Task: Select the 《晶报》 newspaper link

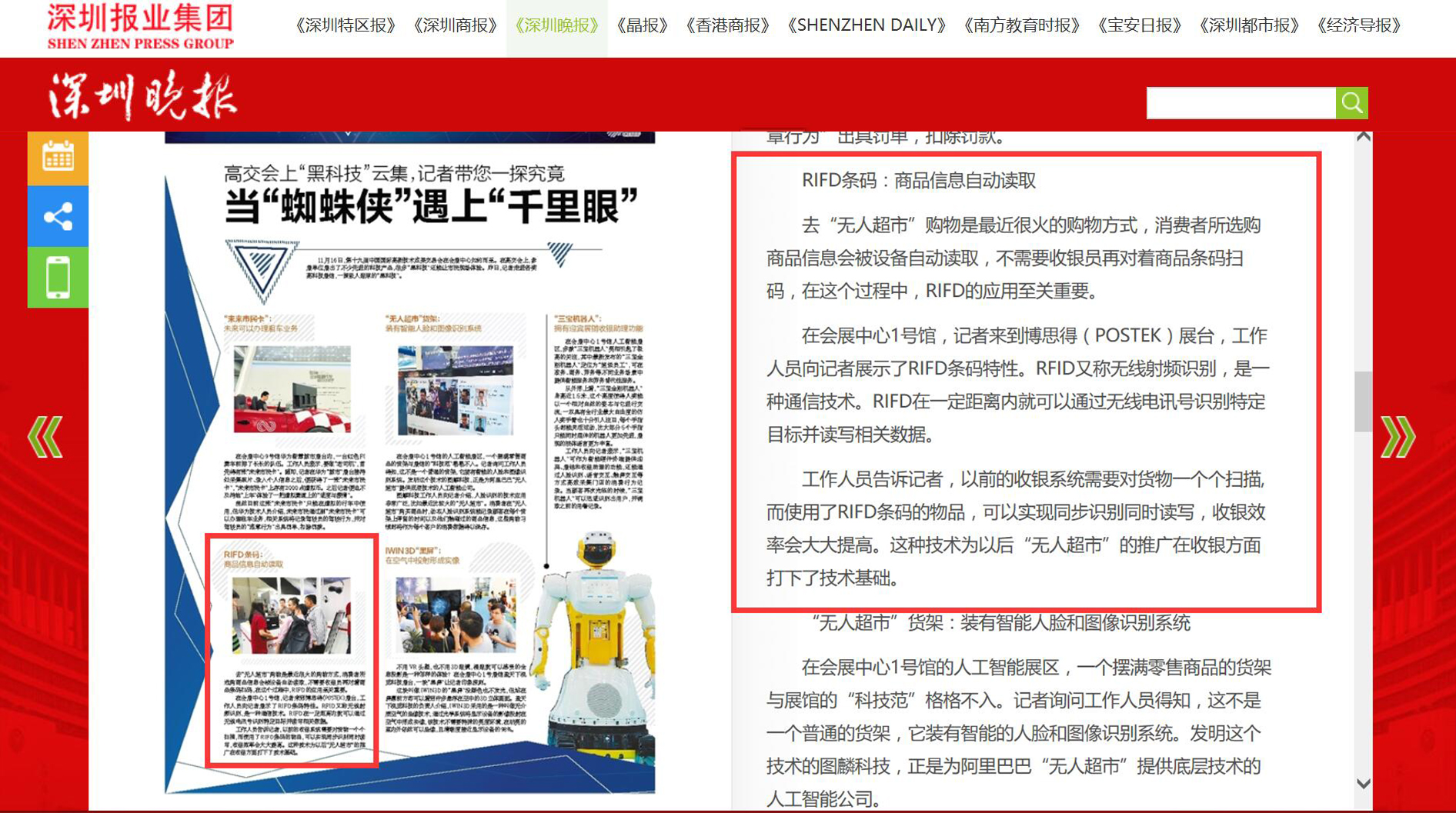Action: pyautogui.click(x=642, y=25)
